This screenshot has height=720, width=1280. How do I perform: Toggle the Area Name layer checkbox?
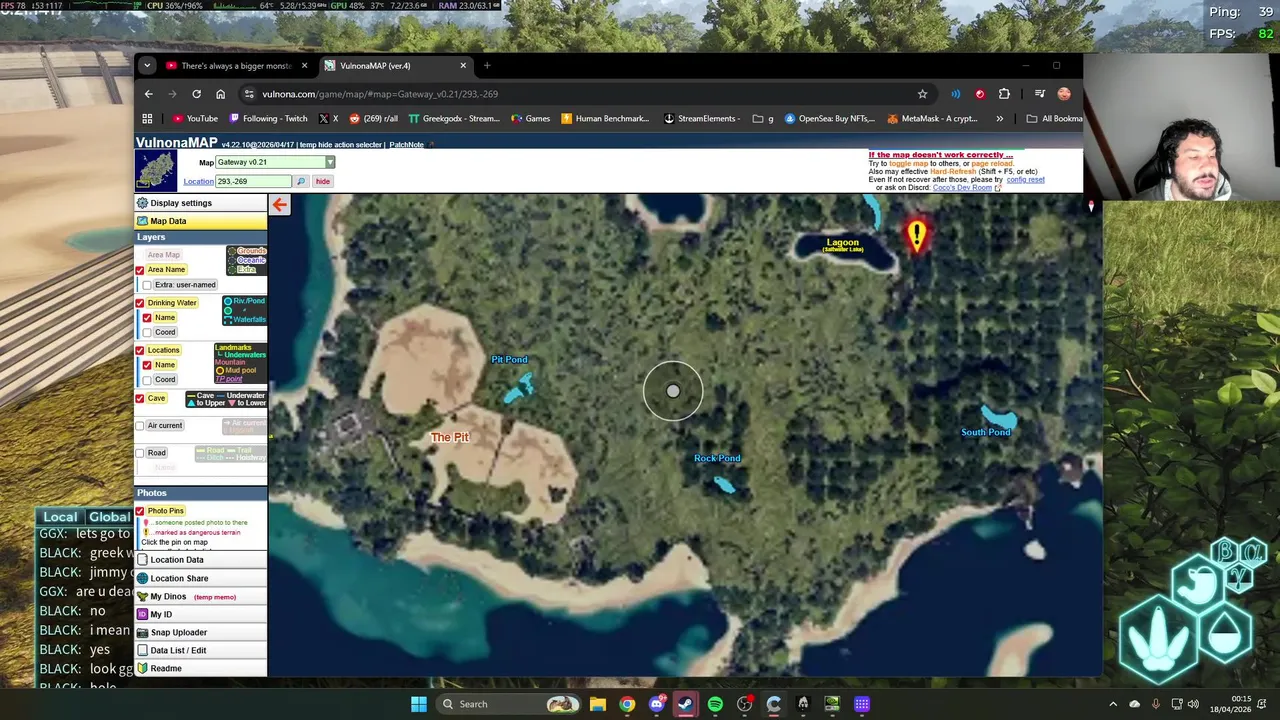(x=140, y=270)
